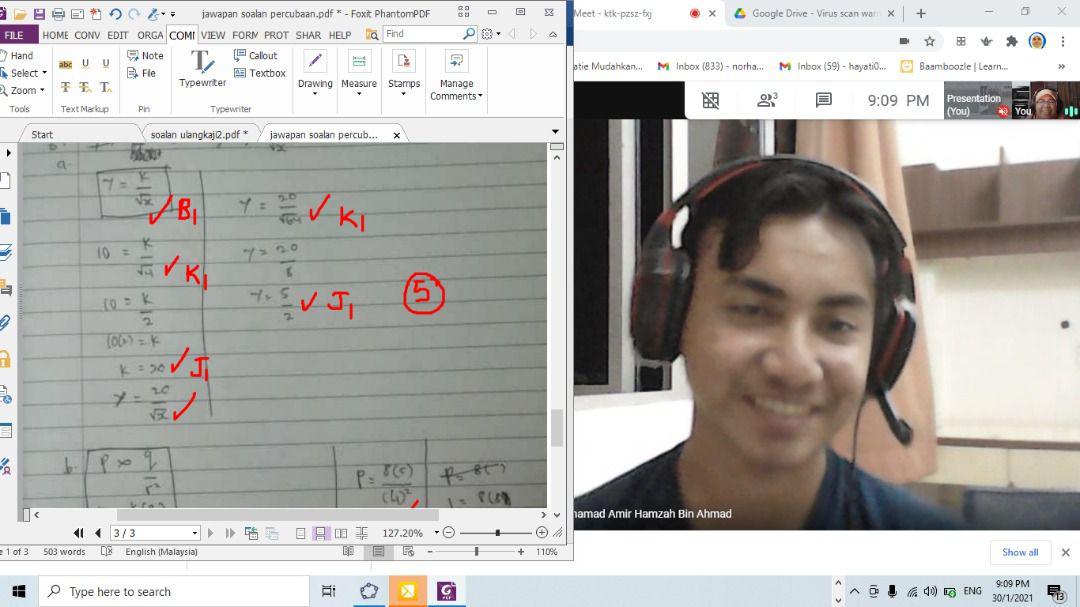Open the Google Meet chat panel
The height and width of the screenshot is (607, 1080).
[824, 101]
